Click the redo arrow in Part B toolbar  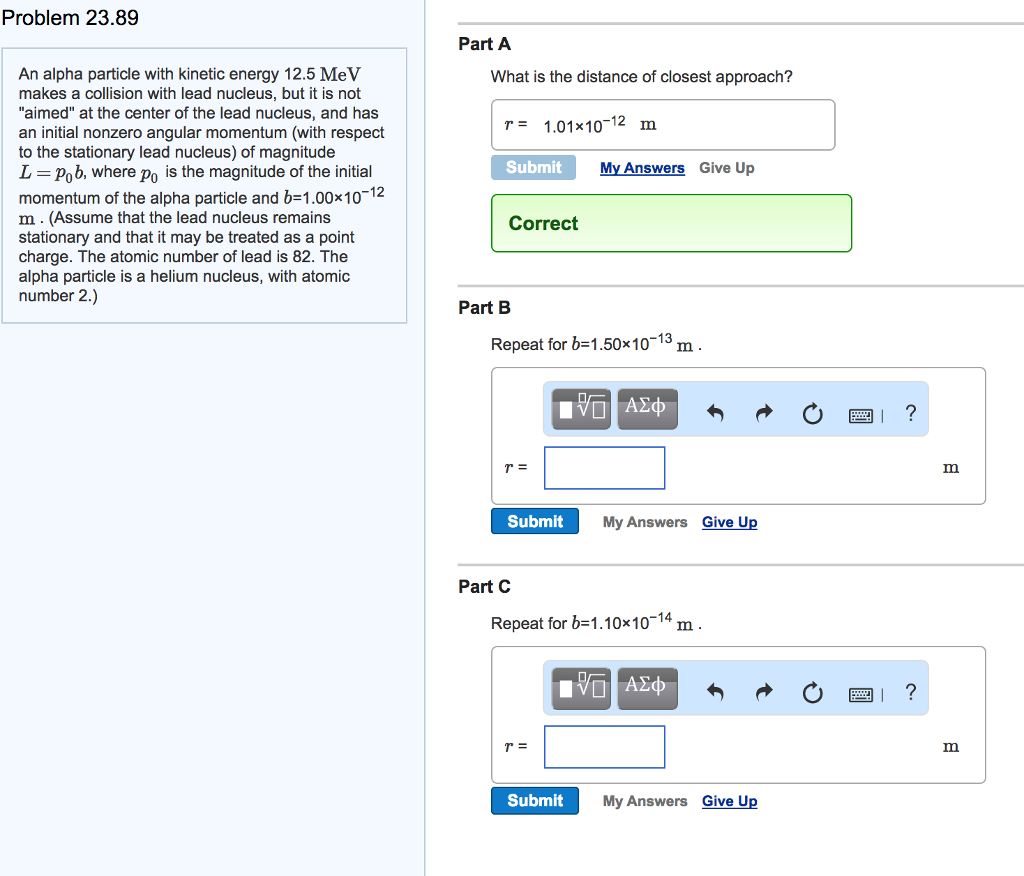tap(764, 413)
